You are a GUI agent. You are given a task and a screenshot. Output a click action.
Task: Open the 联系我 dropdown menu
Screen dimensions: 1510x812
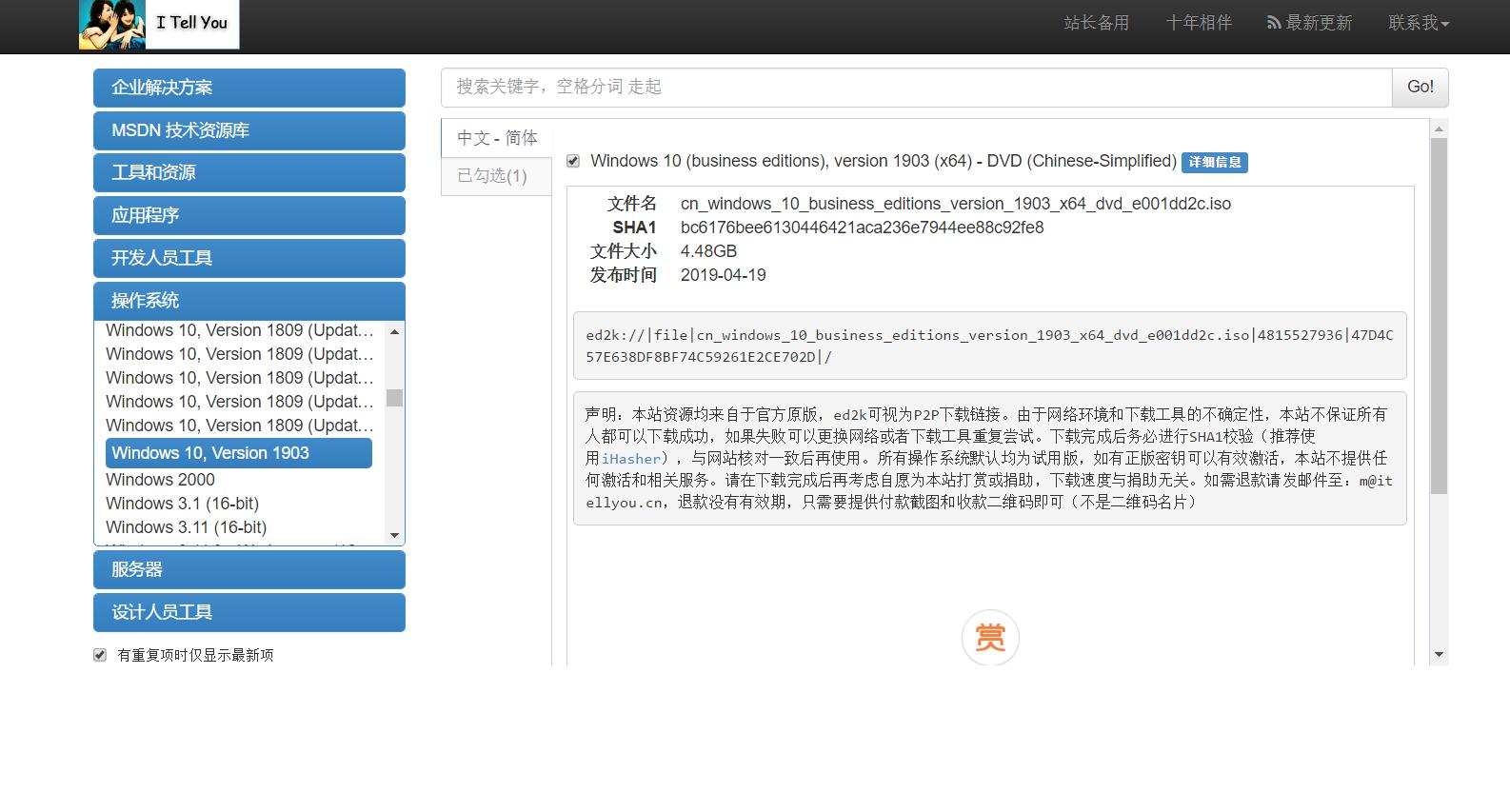[1419, 23]
